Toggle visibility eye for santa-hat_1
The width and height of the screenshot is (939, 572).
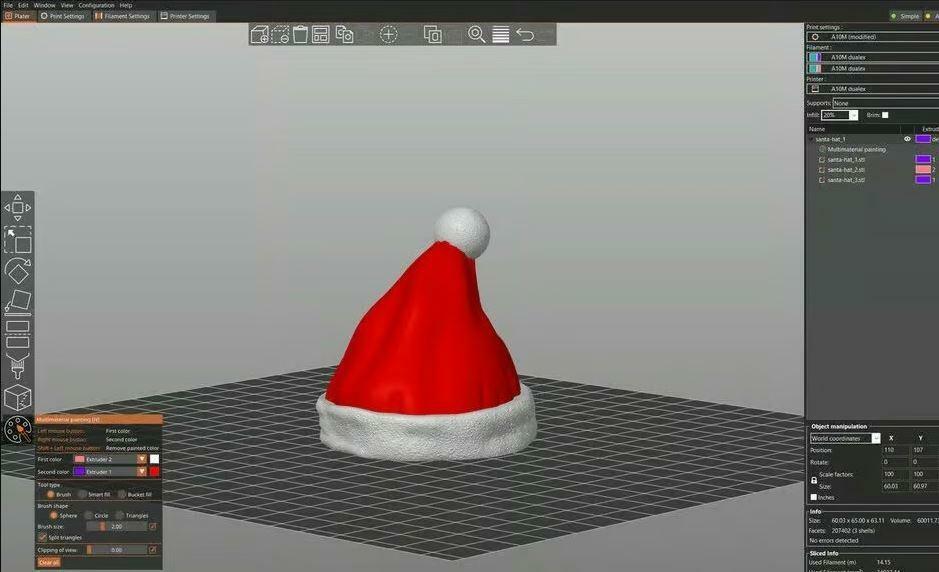[907, 139]
